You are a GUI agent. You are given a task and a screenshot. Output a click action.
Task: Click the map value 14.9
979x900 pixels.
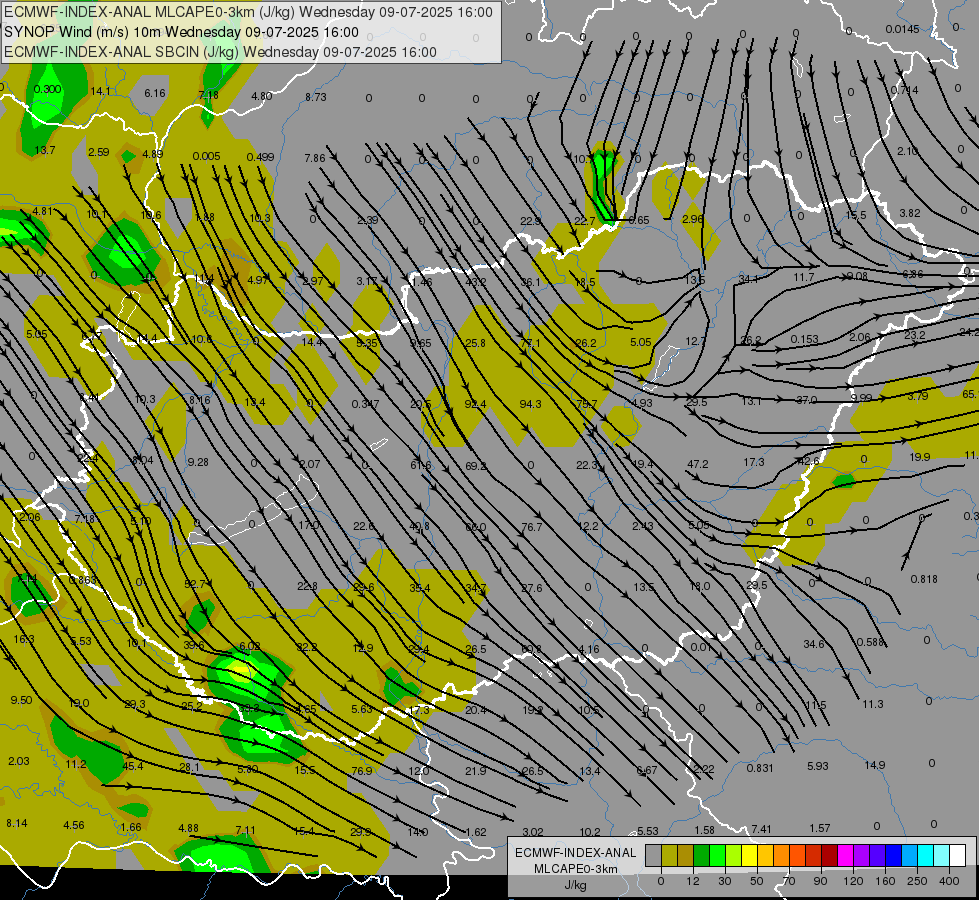[875, 765]
